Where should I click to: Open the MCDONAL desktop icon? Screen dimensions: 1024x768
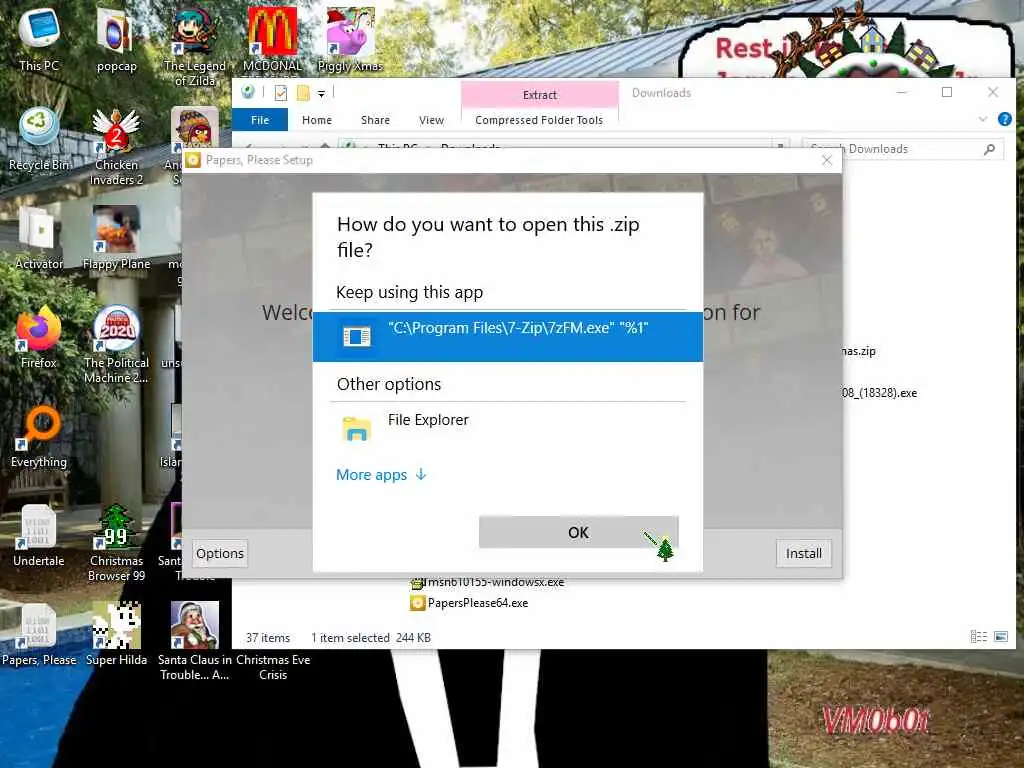point(272,39)
